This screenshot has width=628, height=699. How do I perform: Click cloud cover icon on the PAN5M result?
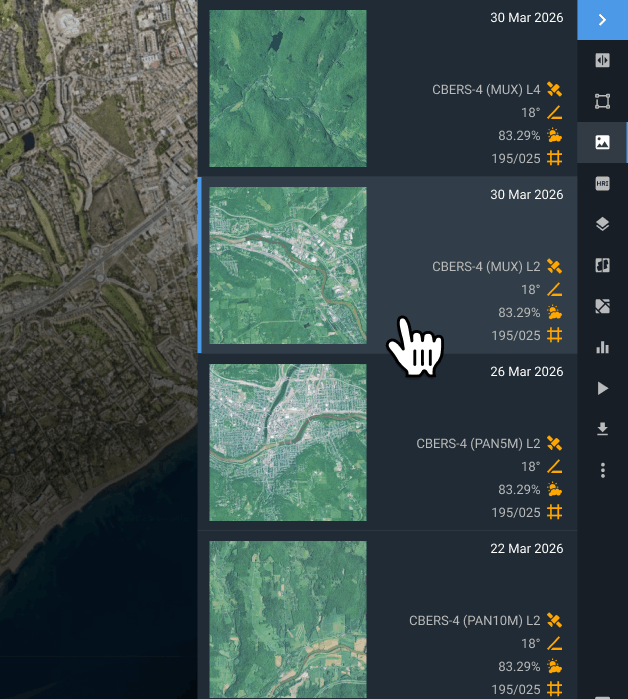[x=554, y=490]
